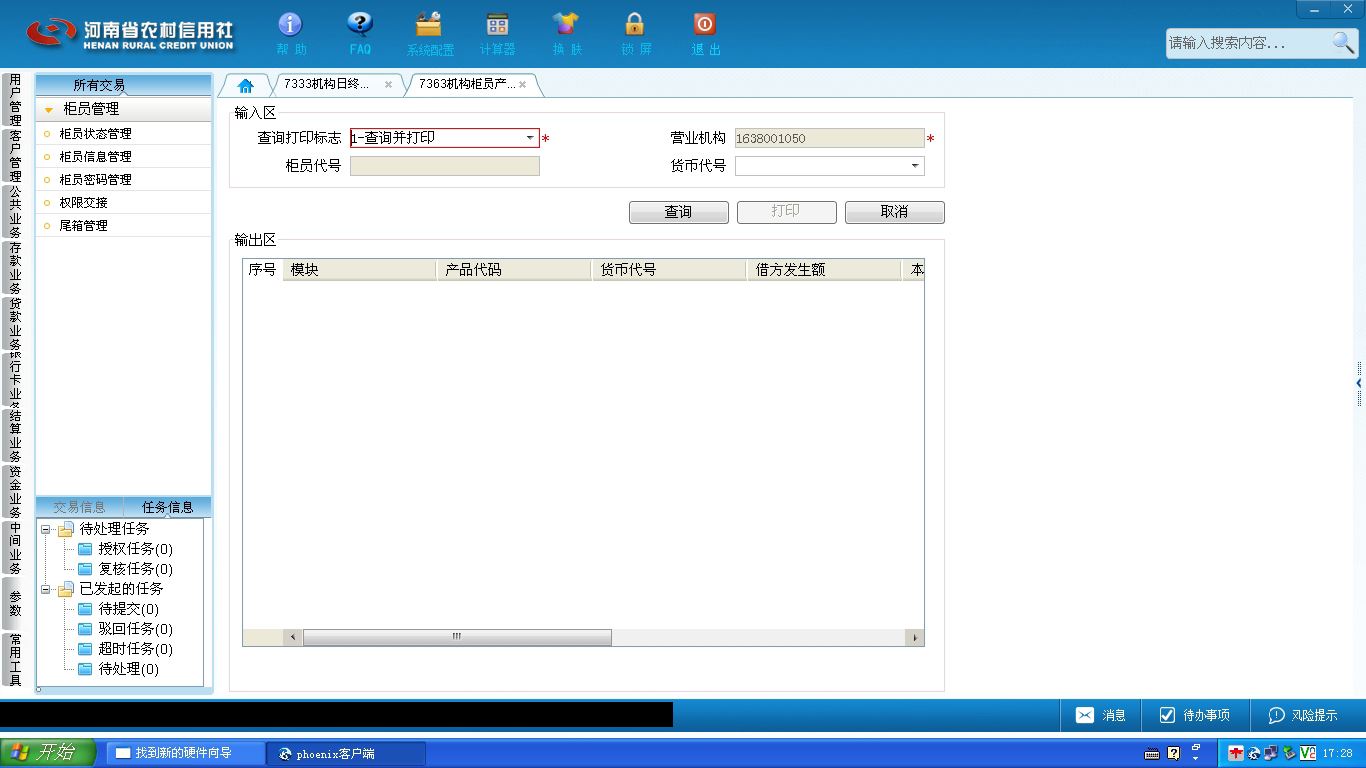1366x768 pixels.
Task: Open 常用工具 vertical sidebar tab
Action: pyautogui.click(x=14, y=660)
